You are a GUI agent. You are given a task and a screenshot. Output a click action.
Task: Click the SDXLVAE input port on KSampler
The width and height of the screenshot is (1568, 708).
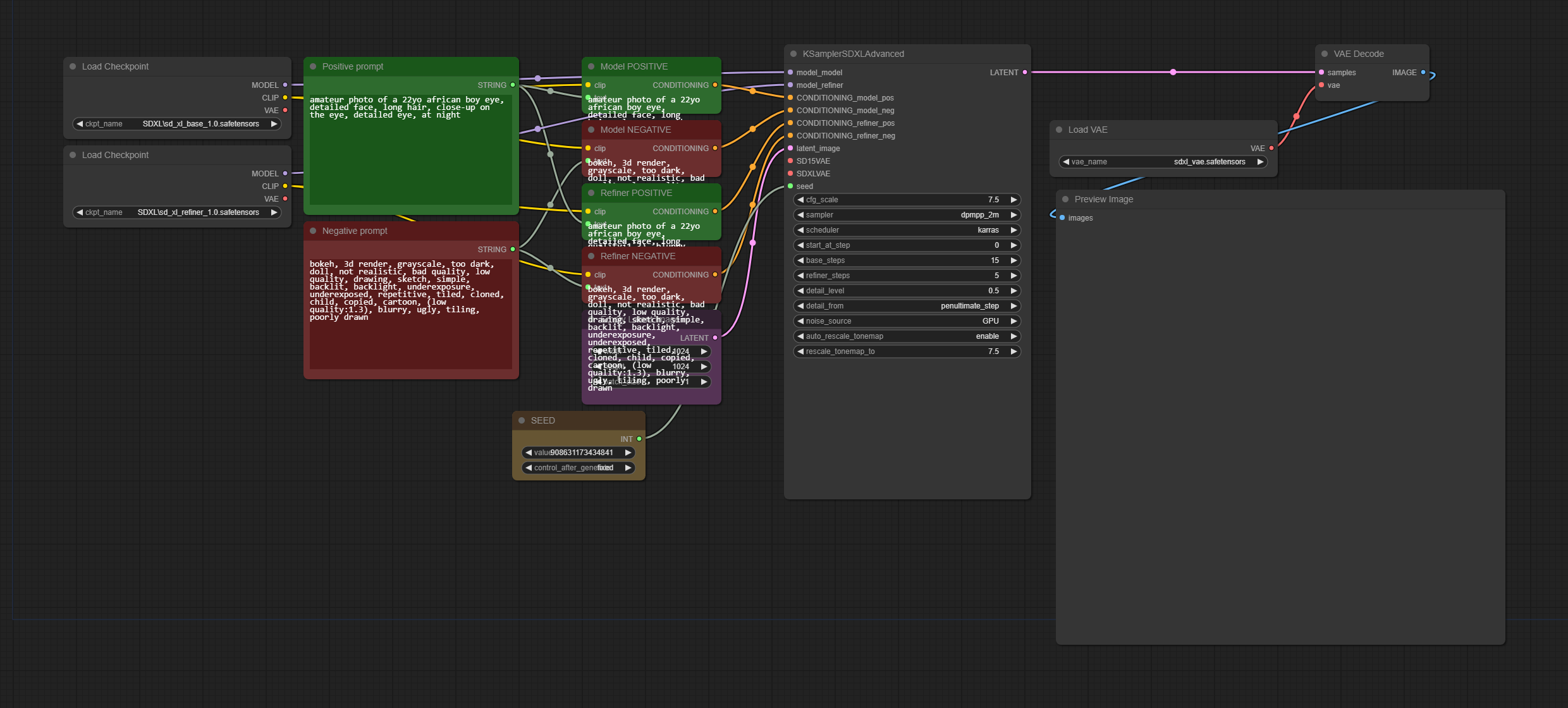790,173
